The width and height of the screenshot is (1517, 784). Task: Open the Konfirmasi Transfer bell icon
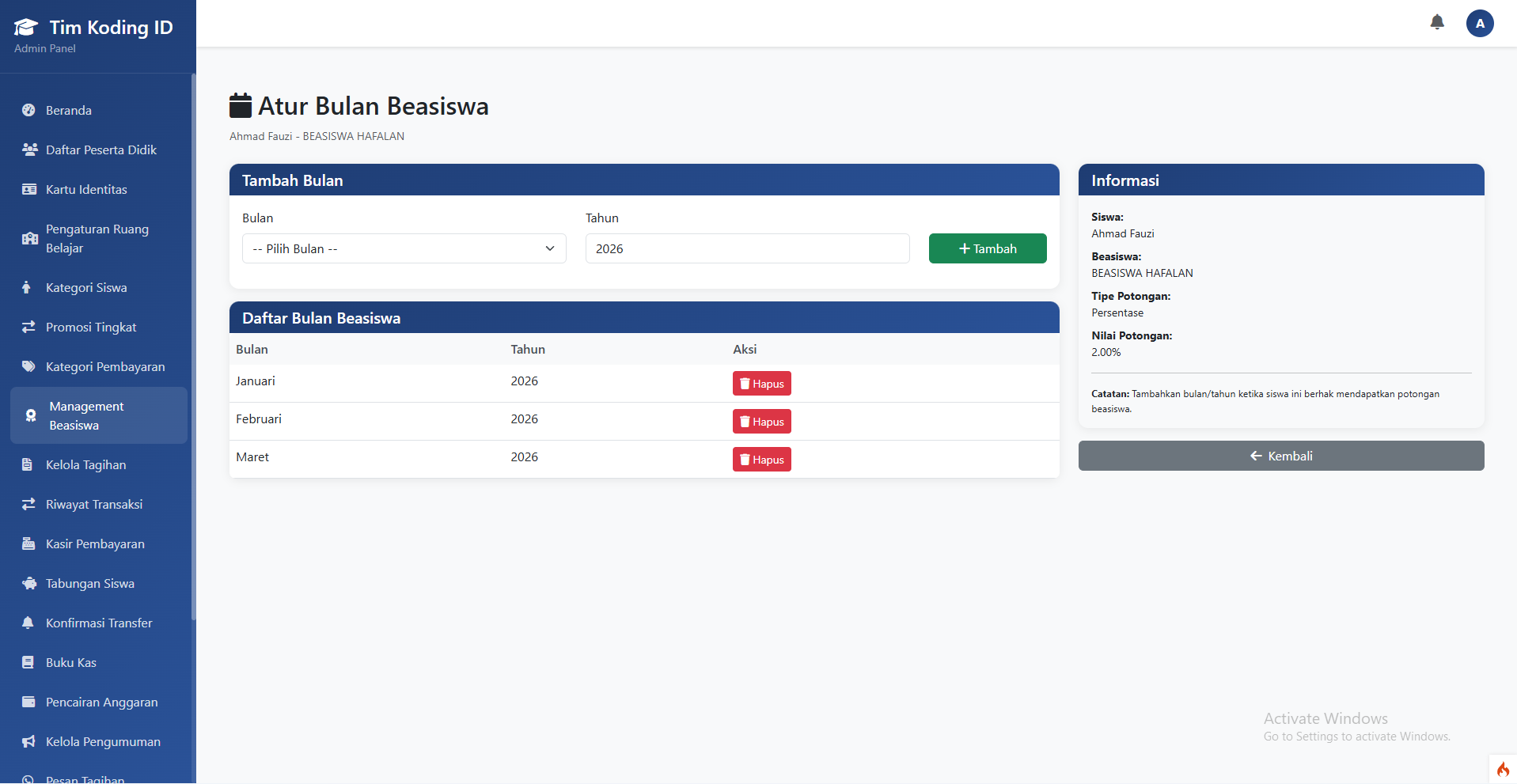click(x=28, y=623)
